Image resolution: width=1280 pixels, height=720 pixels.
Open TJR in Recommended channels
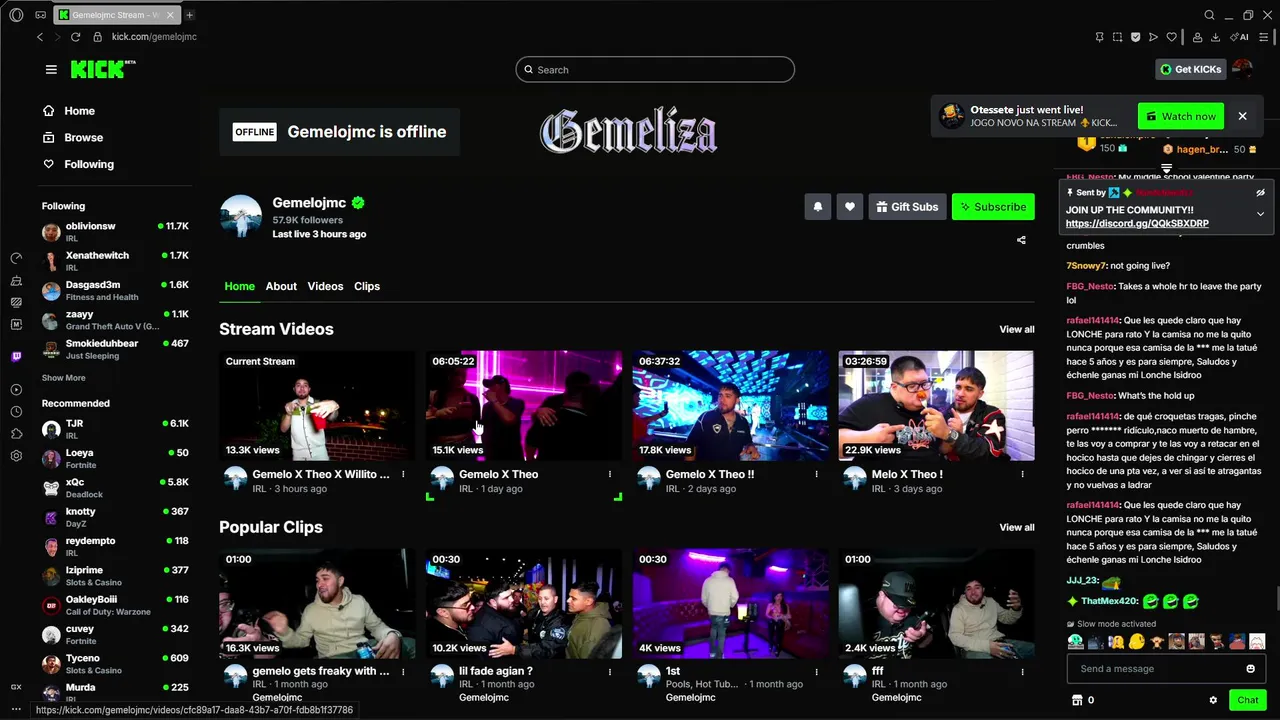point(115,429)
